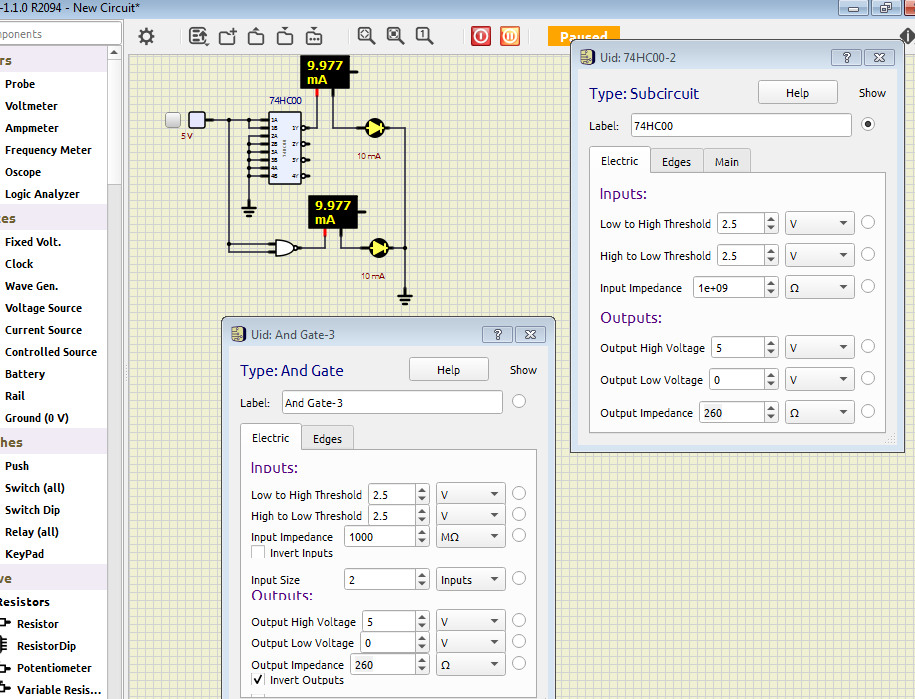Click the NAND gate symbol on the canvas
The image size is (915, 699).
[286, 247]
